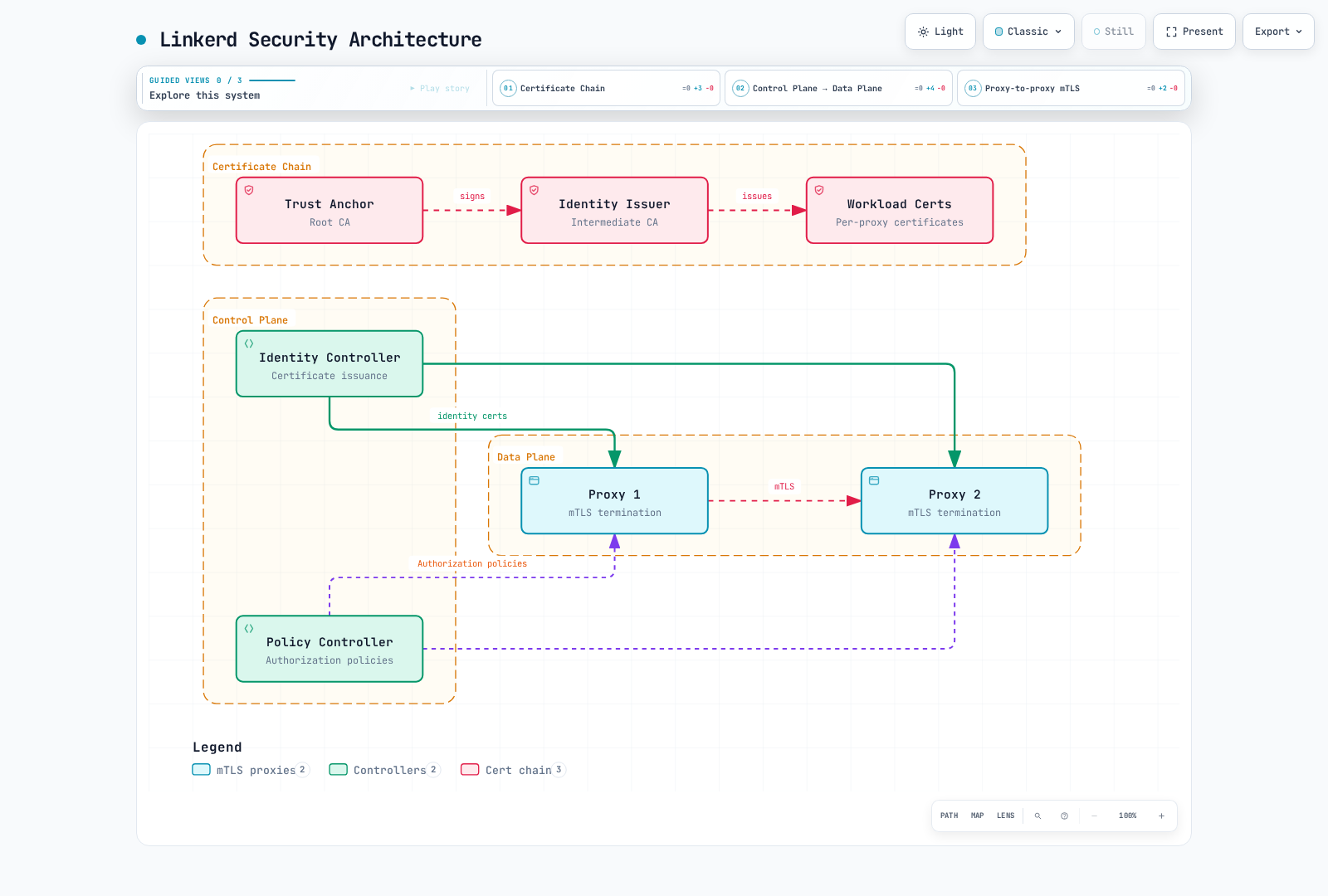Click the Cert chain color swatch
The image size is (1328, 896).
(470, 769)
